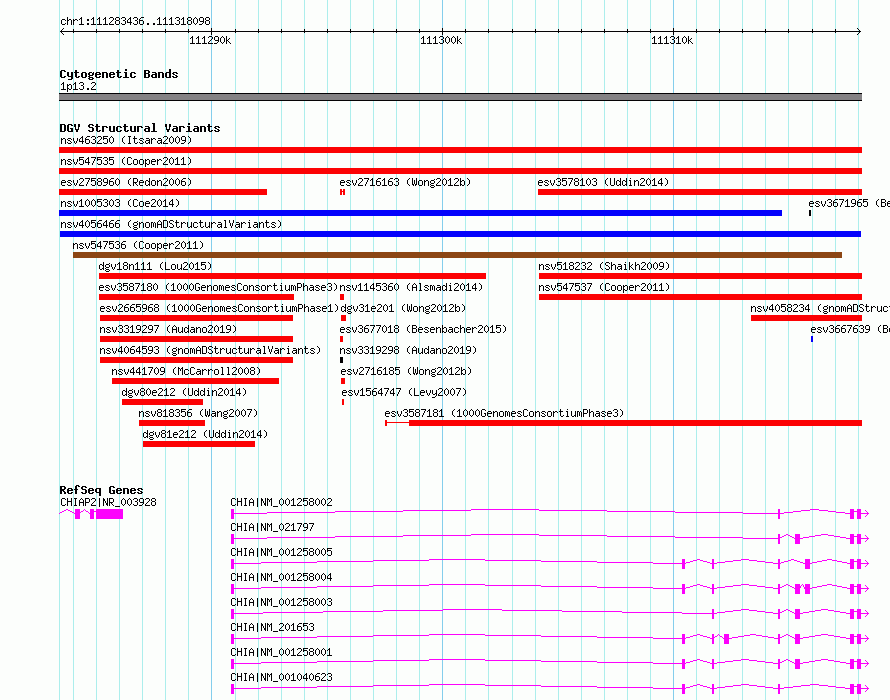Click CHIA|NM_001258003 transcript label
Viewport: 890px width, 700px height.
pos(282,602)
